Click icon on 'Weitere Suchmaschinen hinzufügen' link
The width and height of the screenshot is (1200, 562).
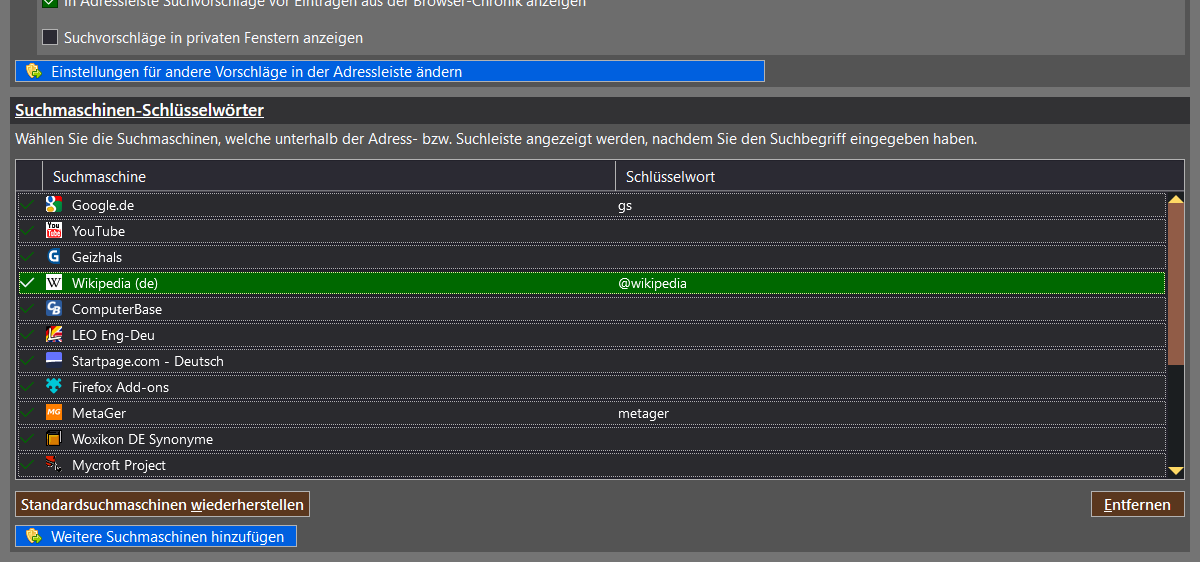(33, 537)
